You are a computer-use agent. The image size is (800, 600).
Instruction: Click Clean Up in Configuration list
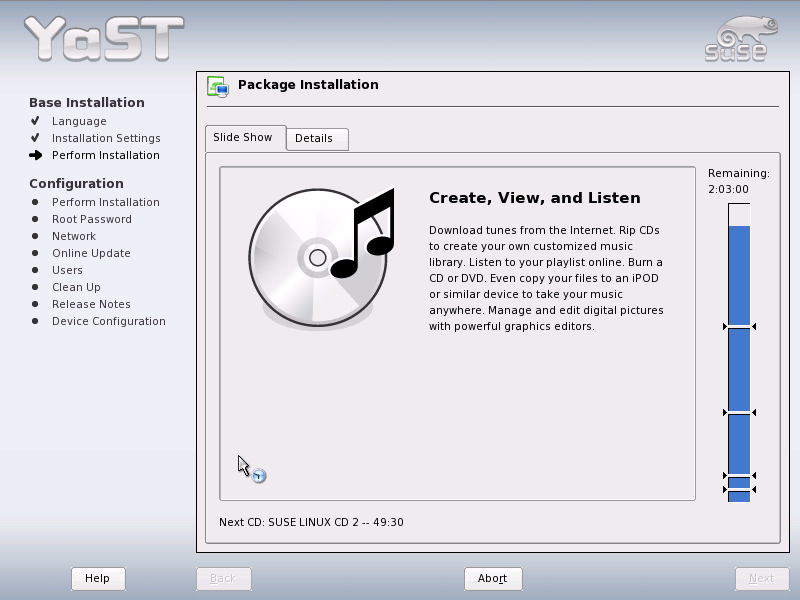coord(77,287)
